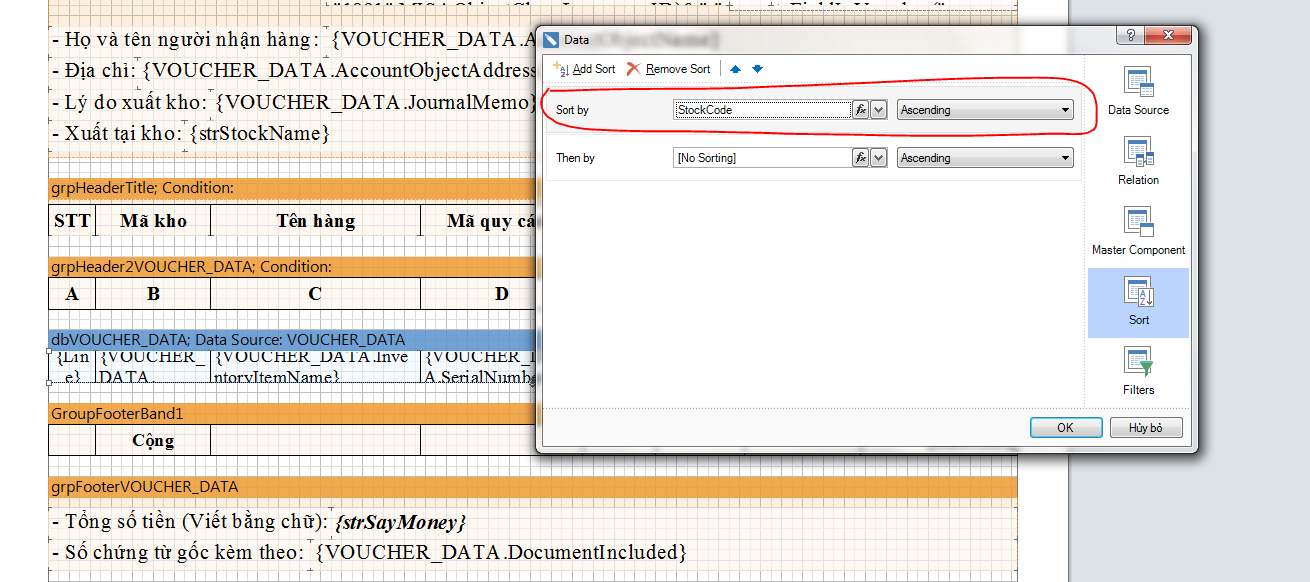Open expression editor for Sort by row
Screen dimensions: 1310x582
860,110
